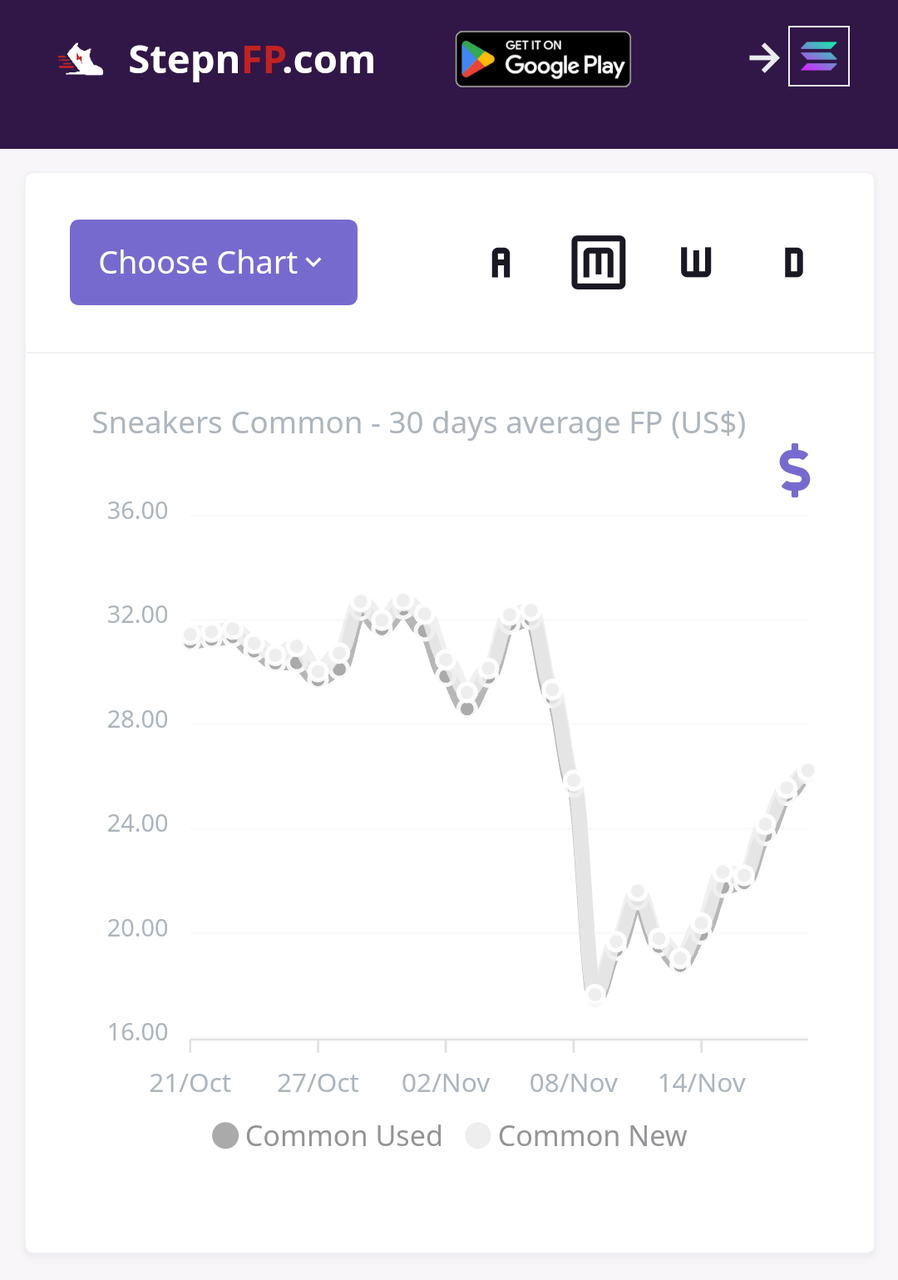This screenshot has width=898, height=1280.
Task: Click the first data point on chart
Action: coord(191,636)
